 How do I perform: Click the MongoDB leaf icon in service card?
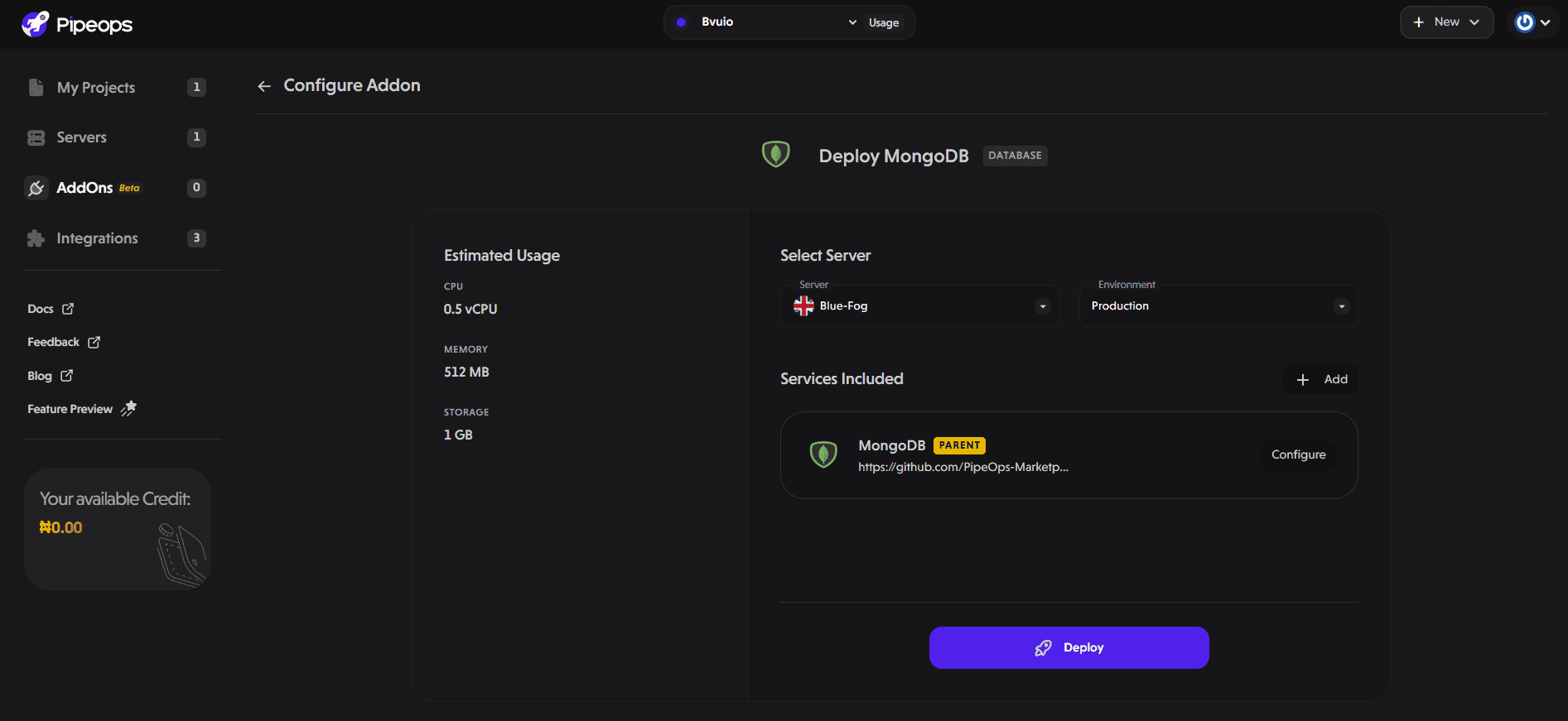tap(823, 454)
